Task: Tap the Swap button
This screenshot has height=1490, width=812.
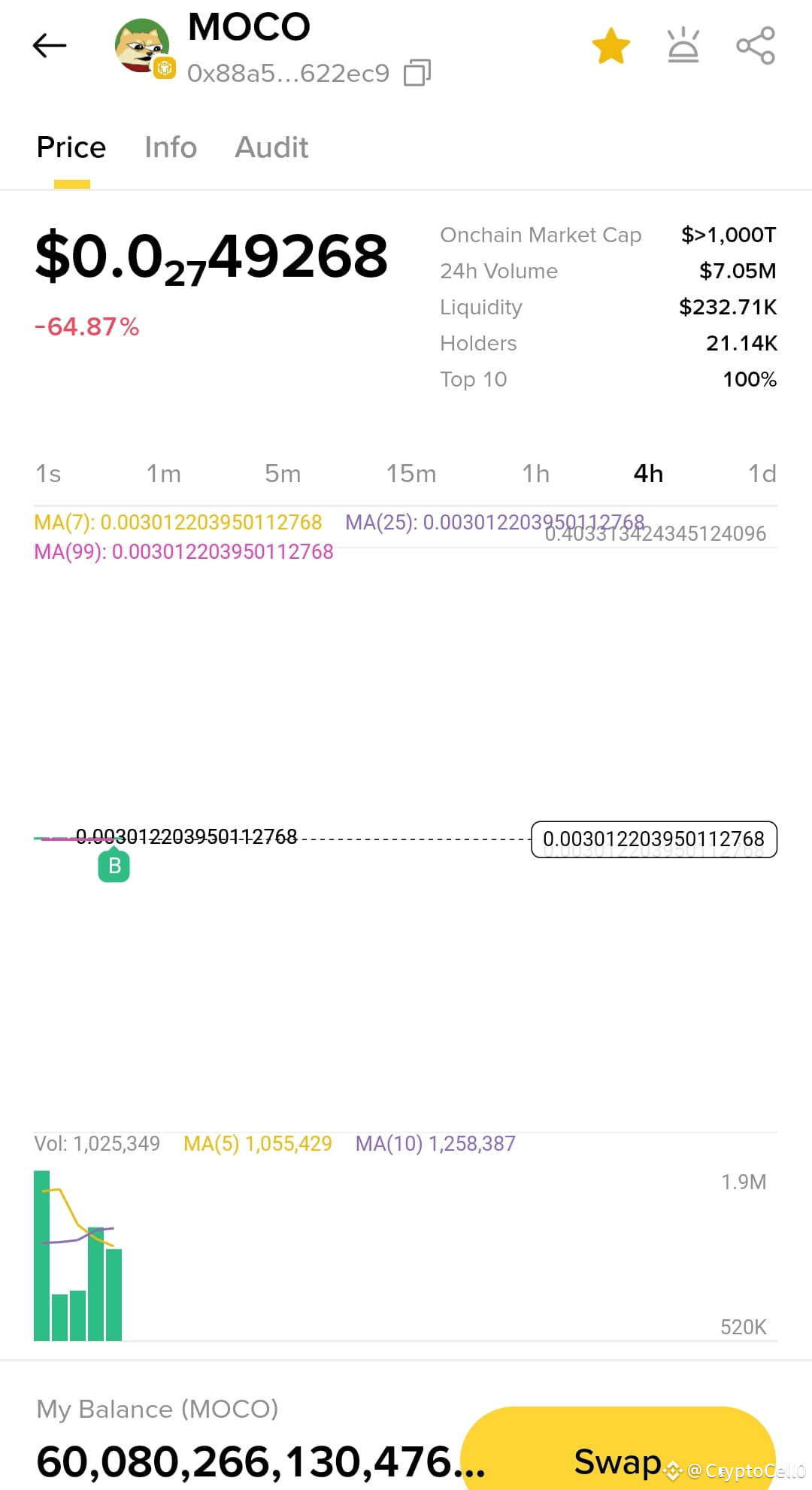Action: click(617, 1461)
